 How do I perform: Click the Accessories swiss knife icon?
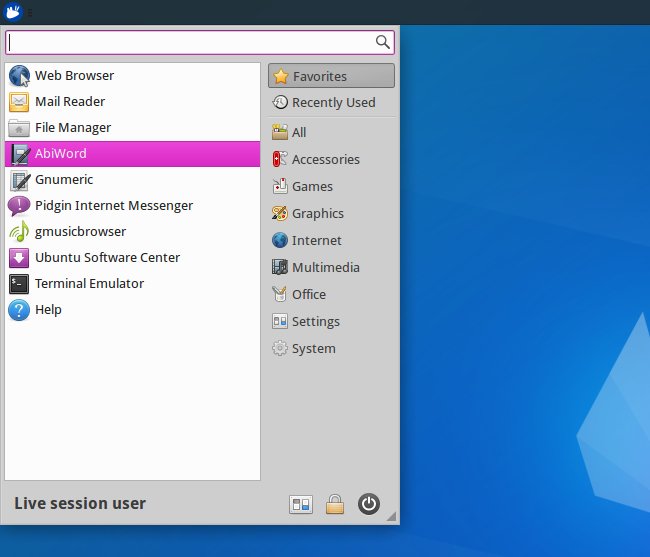pos(280,159)
